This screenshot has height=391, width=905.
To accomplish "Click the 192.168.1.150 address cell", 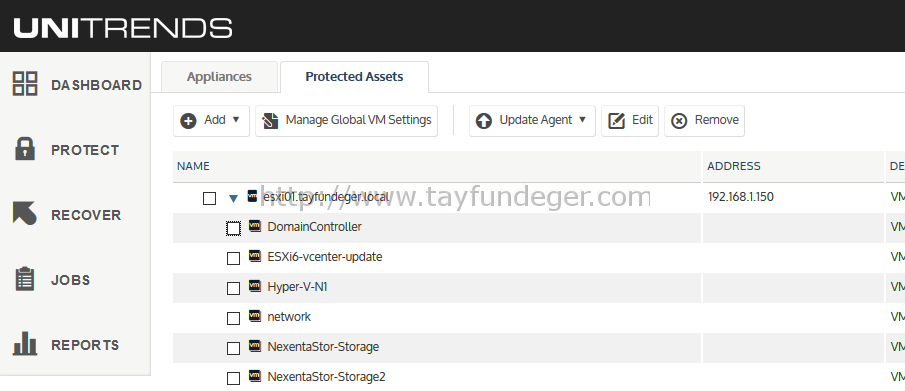I will (x=741, y=197).
